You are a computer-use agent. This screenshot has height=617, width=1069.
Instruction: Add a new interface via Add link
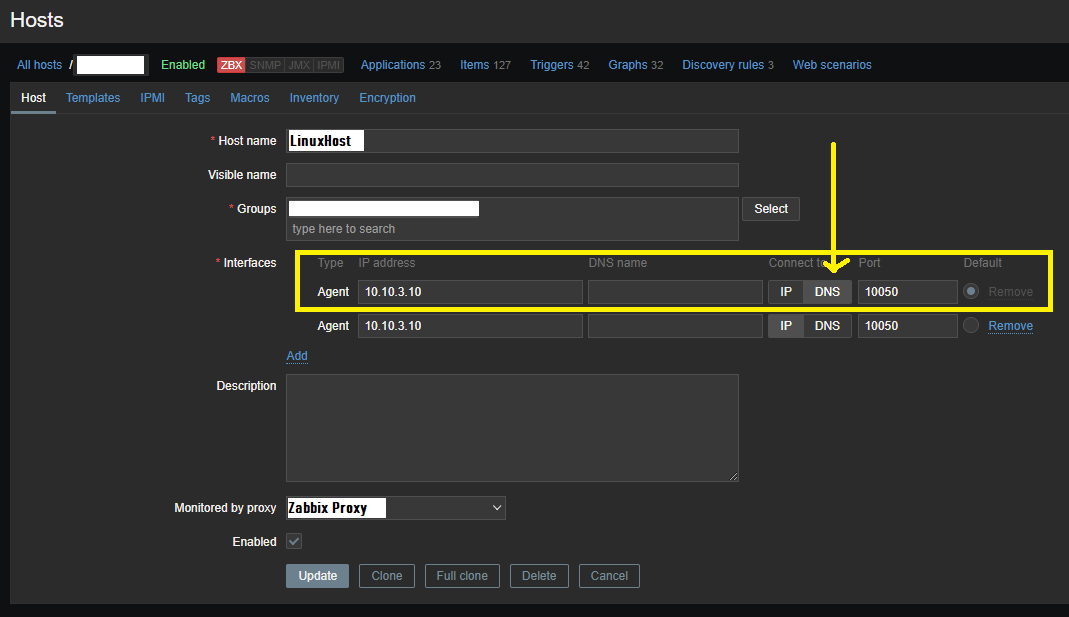coord(297,356)
